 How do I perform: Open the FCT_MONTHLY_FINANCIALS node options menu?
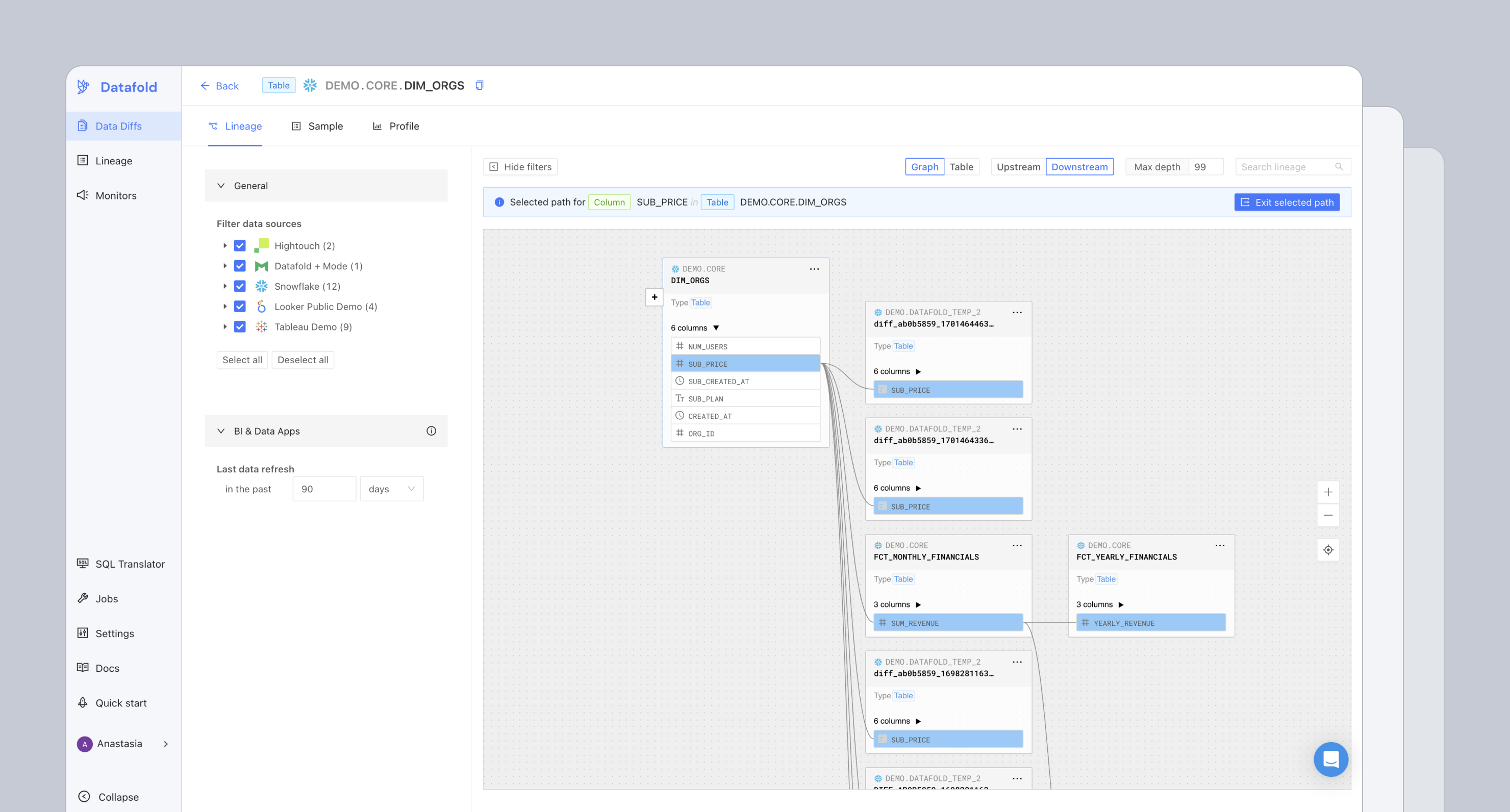click(x=1017, y=546)
